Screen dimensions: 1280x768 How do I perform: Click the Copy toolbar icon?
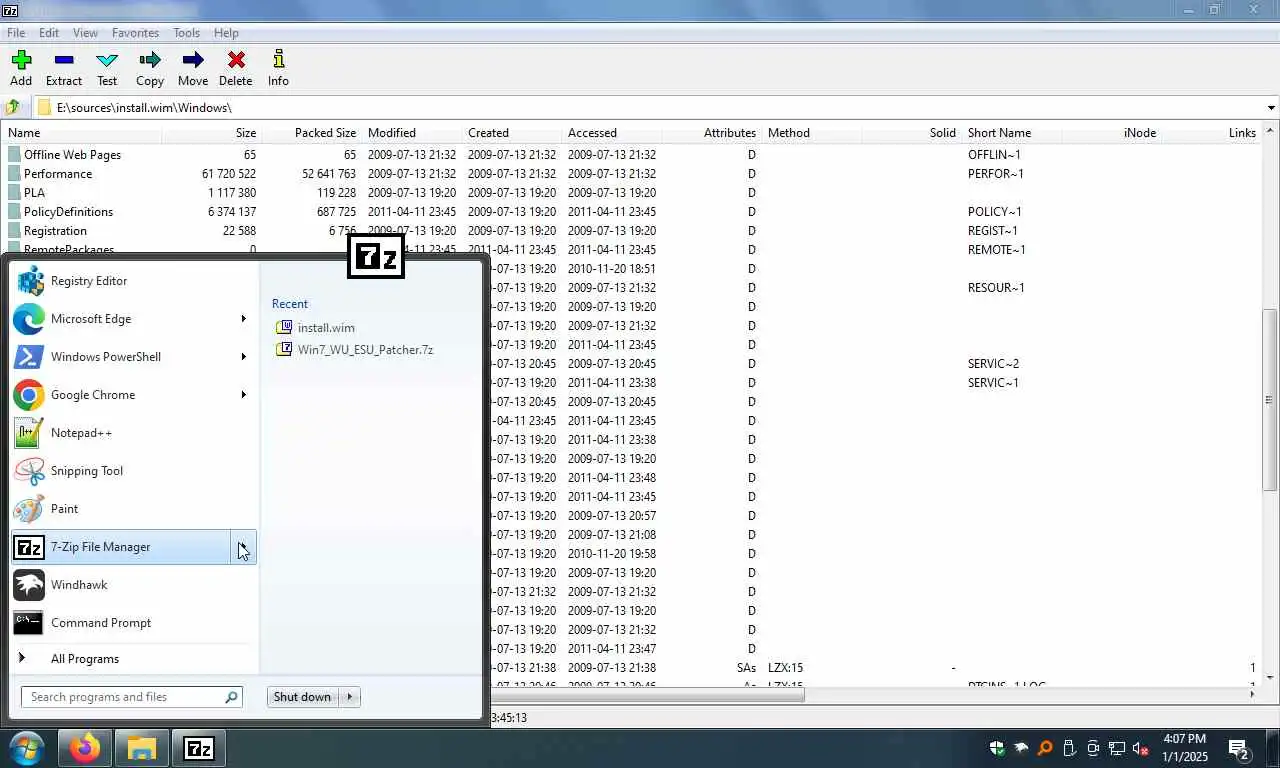pos(150,69)
